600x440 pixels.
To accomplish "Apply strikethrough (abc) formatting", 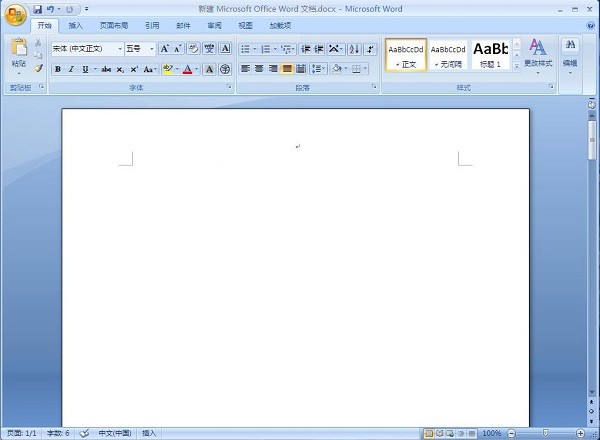I will click(106, 69).
